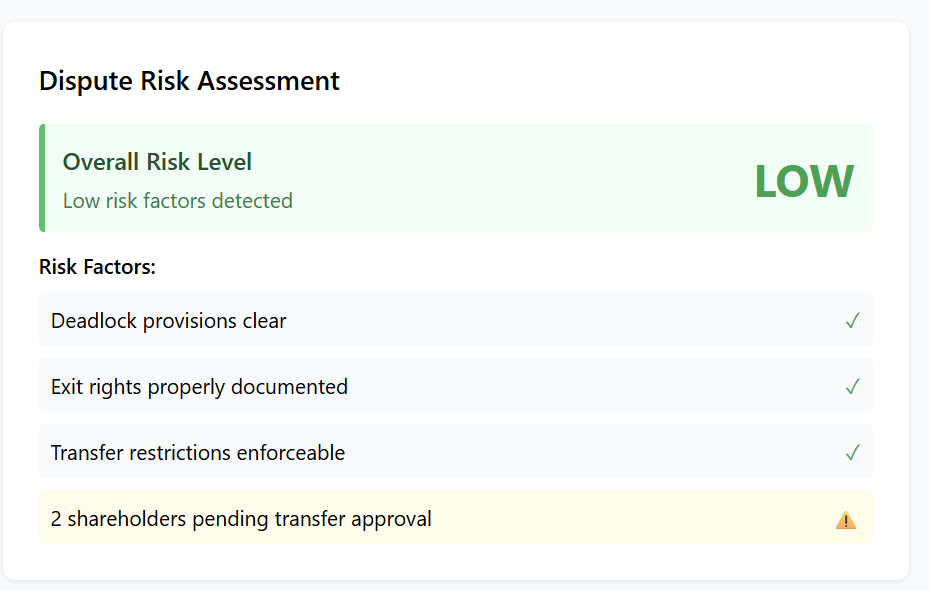This screenshot has width=929, height=591.
Task: Open details for 2 shareholders pending transfer approval
Action: tap(241, 518)
